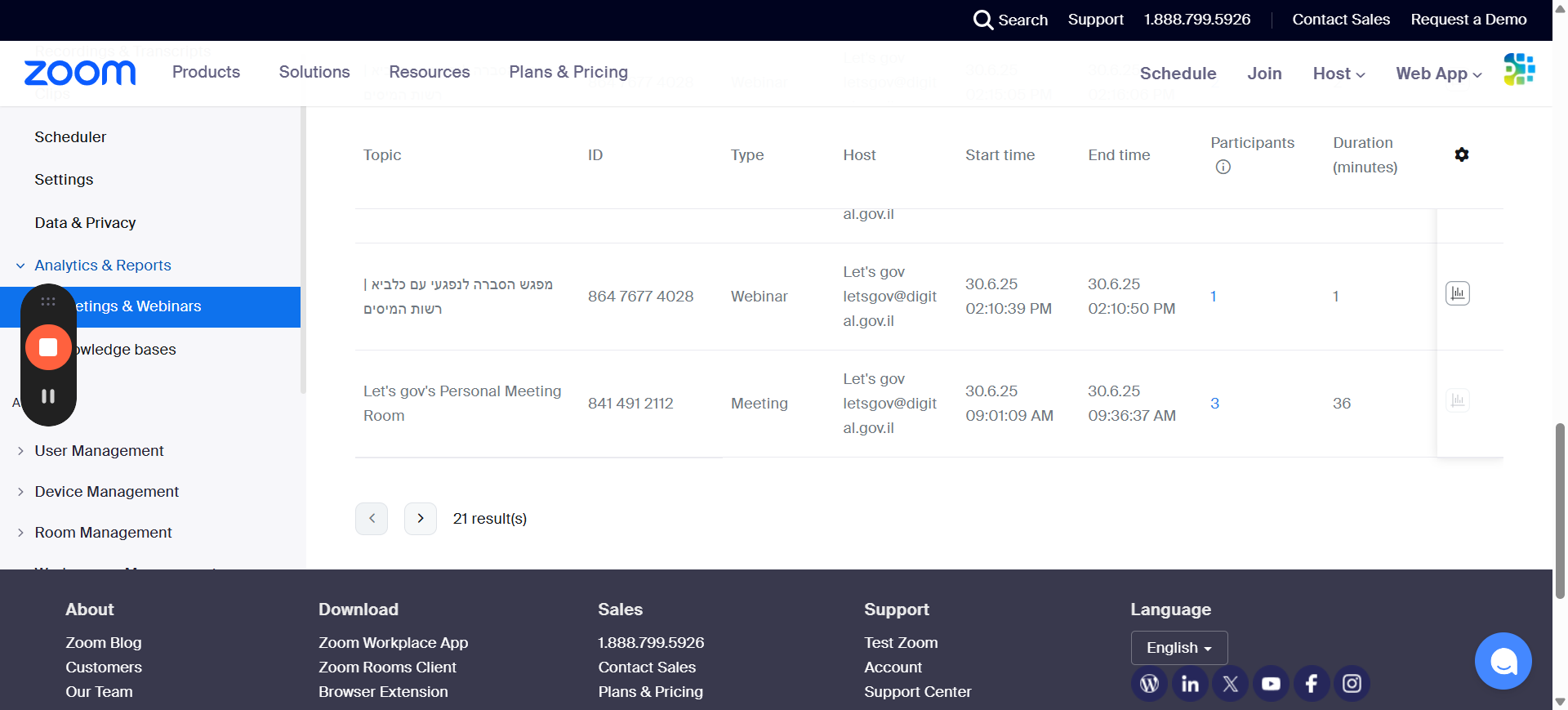The width and height of the screenshot is (1568, 710).
Task: Open participants count 1 for webinar
Action: (1214, 297)
